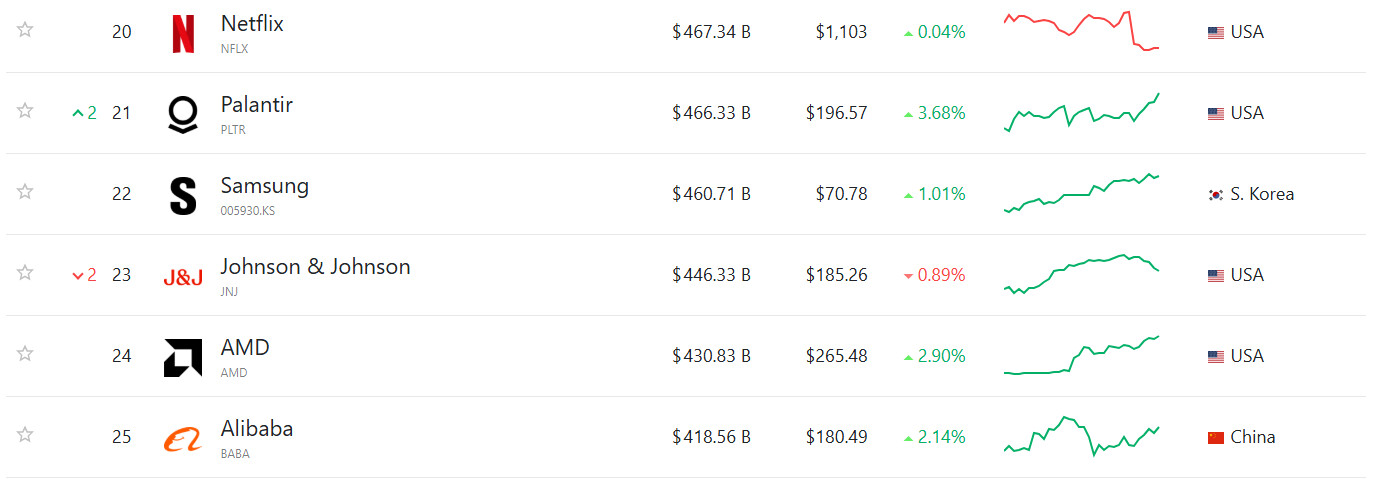Click Samsung's ticker 005930.KS

pyautogui.click(x=248, y=211)
